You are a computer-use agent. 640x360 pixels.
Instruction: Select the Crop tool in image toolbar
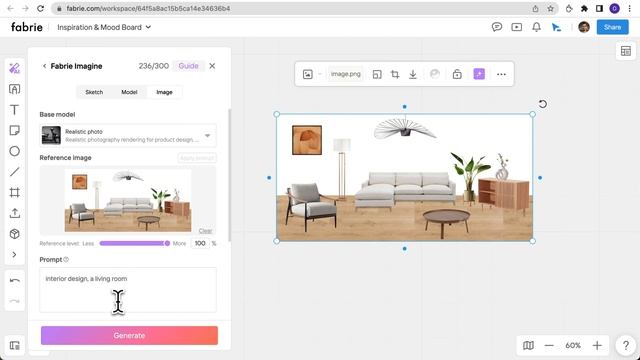[x=395, y=74]
